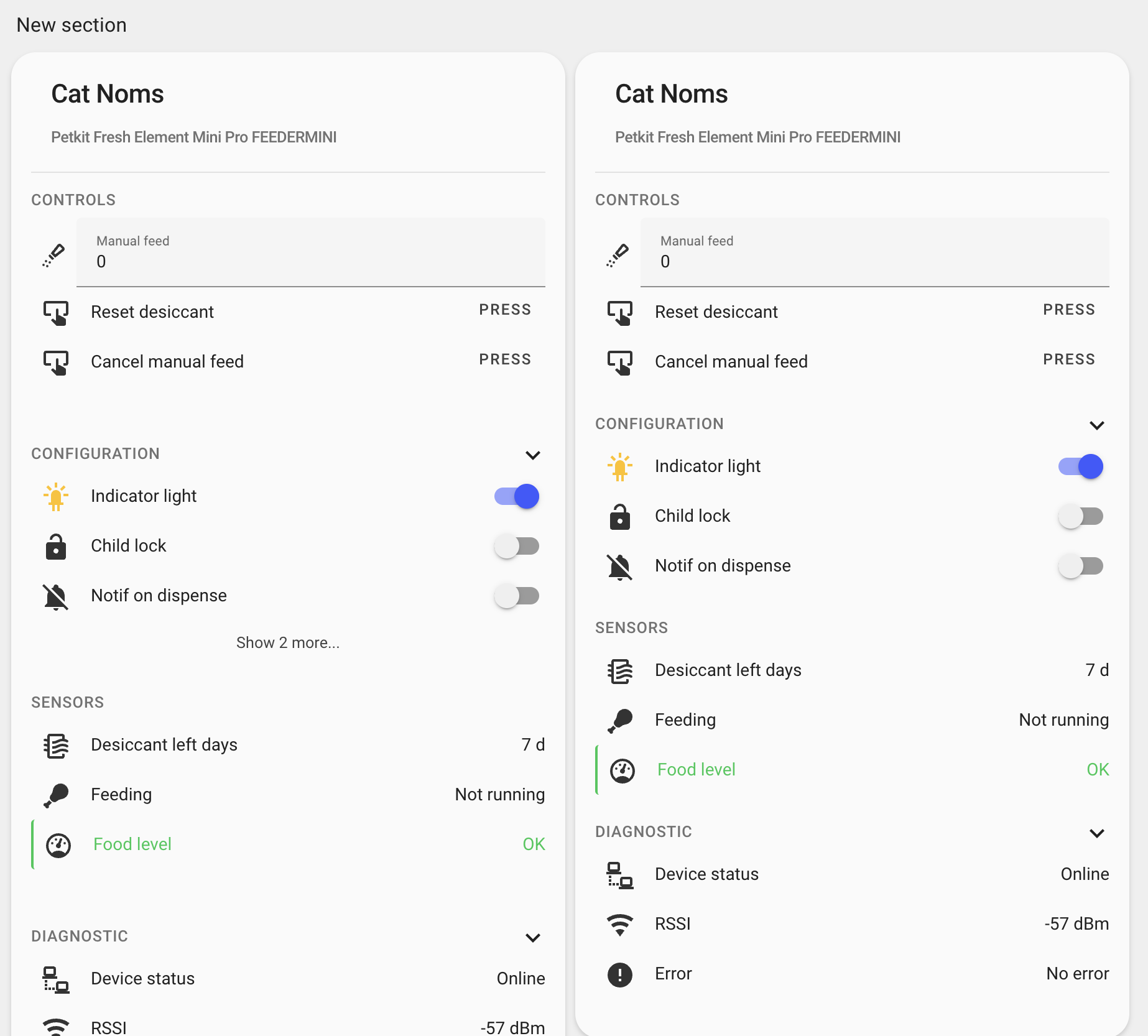Click Notif on dispense bell icon in left card
Viewport: 1148px width, 1036px height.
pyautogui.click(x=55, y=596)
